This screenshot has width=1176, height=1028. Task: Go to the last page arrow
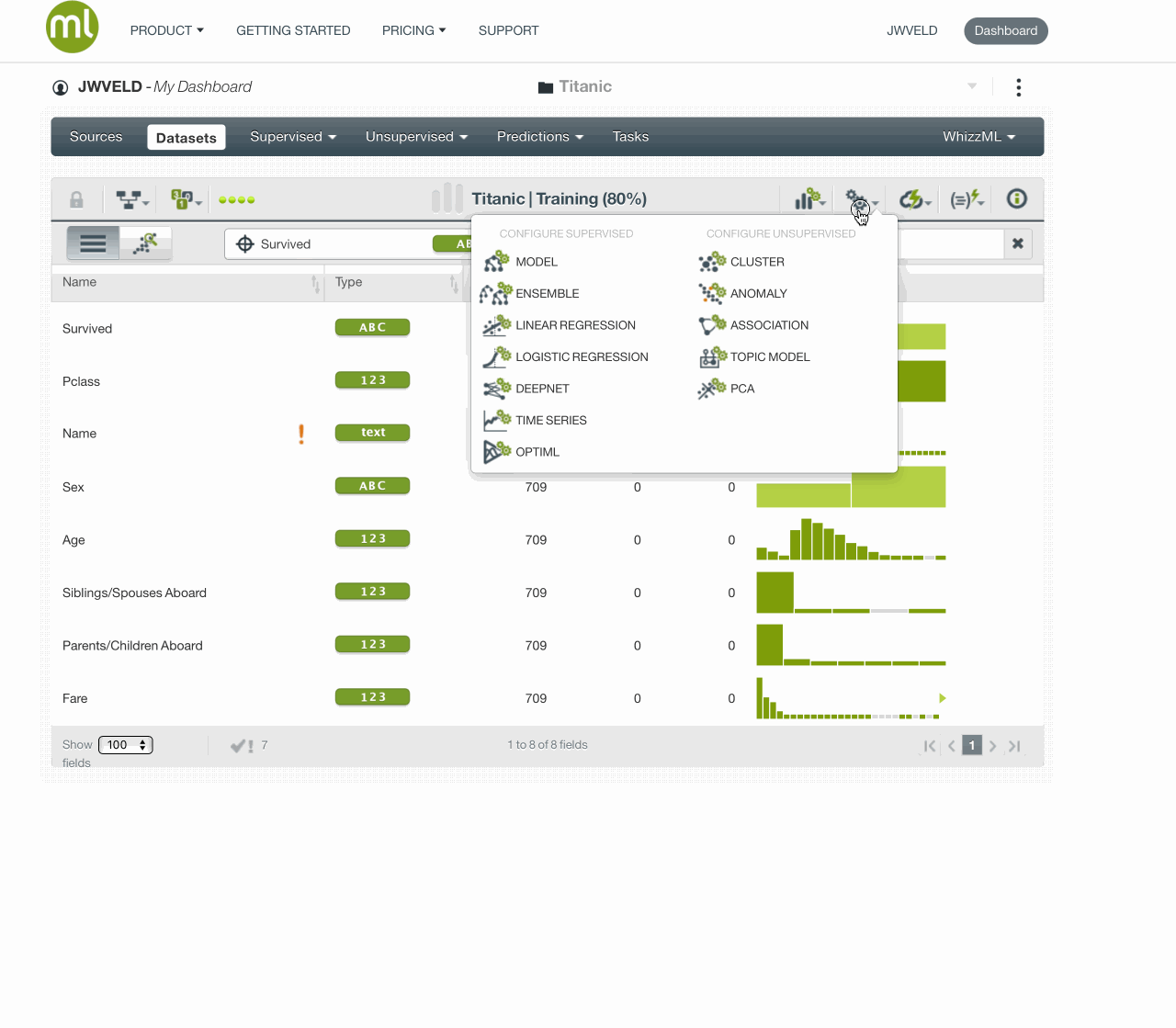[x=1014, y=746]
